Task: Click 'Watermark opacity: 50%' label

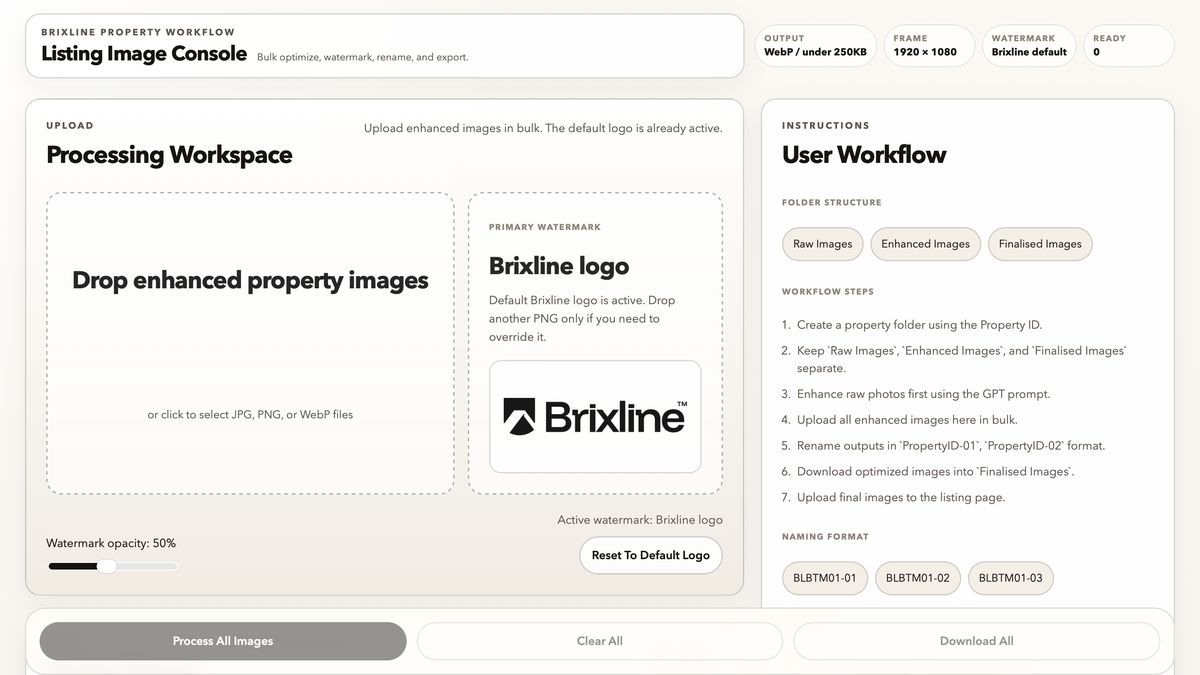Action: coord(111,543)
